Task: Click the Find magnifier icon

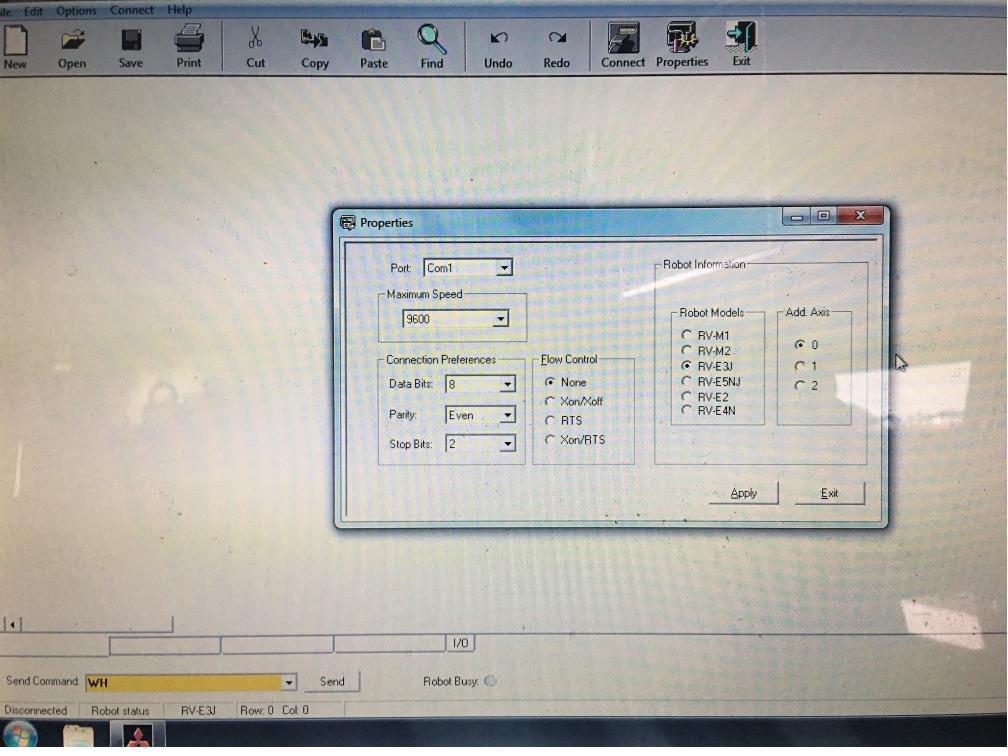Action: point(431,39)
